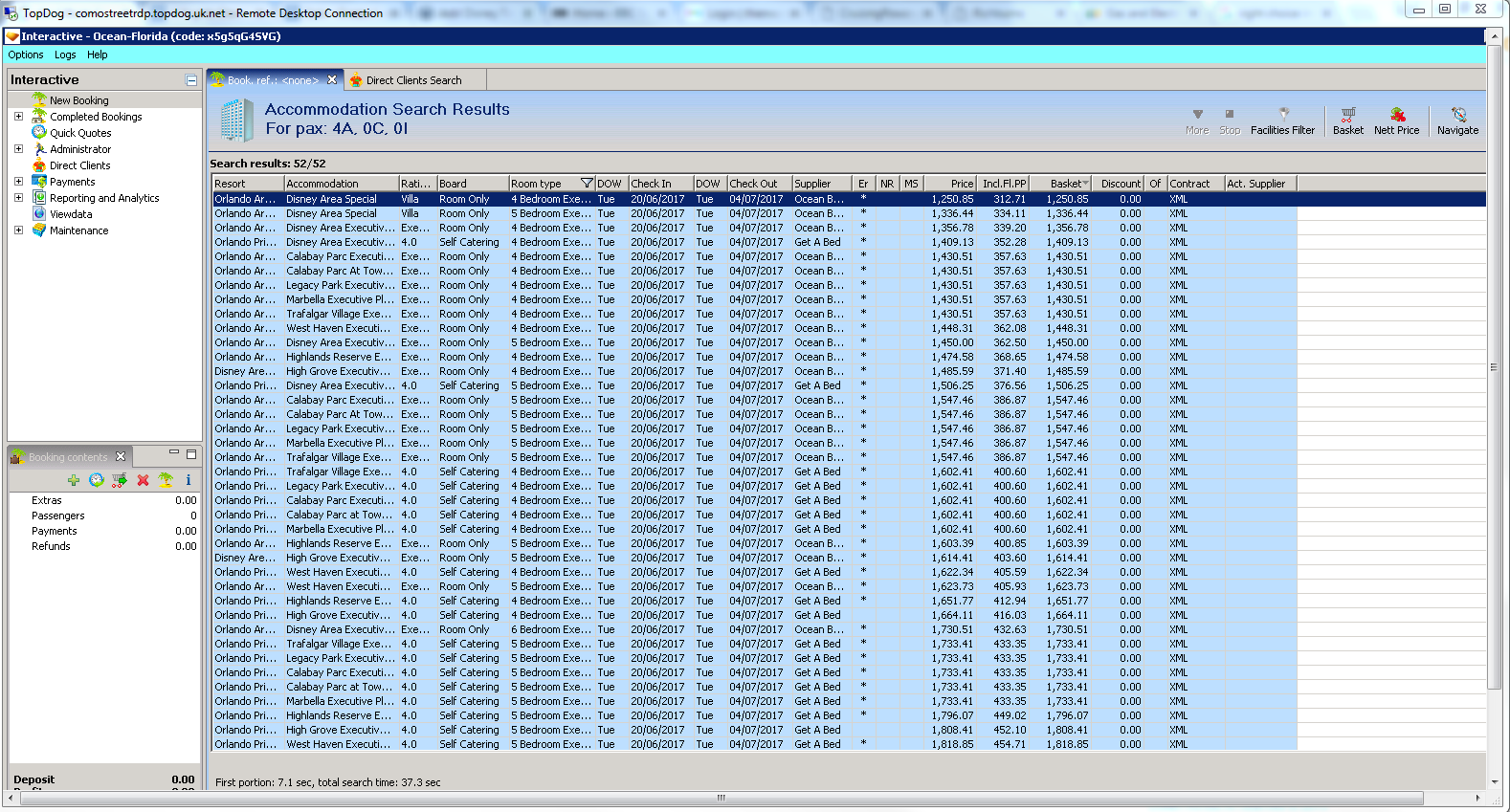This screenshot has height=812, width=1510.
Task: Click the price cell 1,818.85
Action: pos(952,744)
